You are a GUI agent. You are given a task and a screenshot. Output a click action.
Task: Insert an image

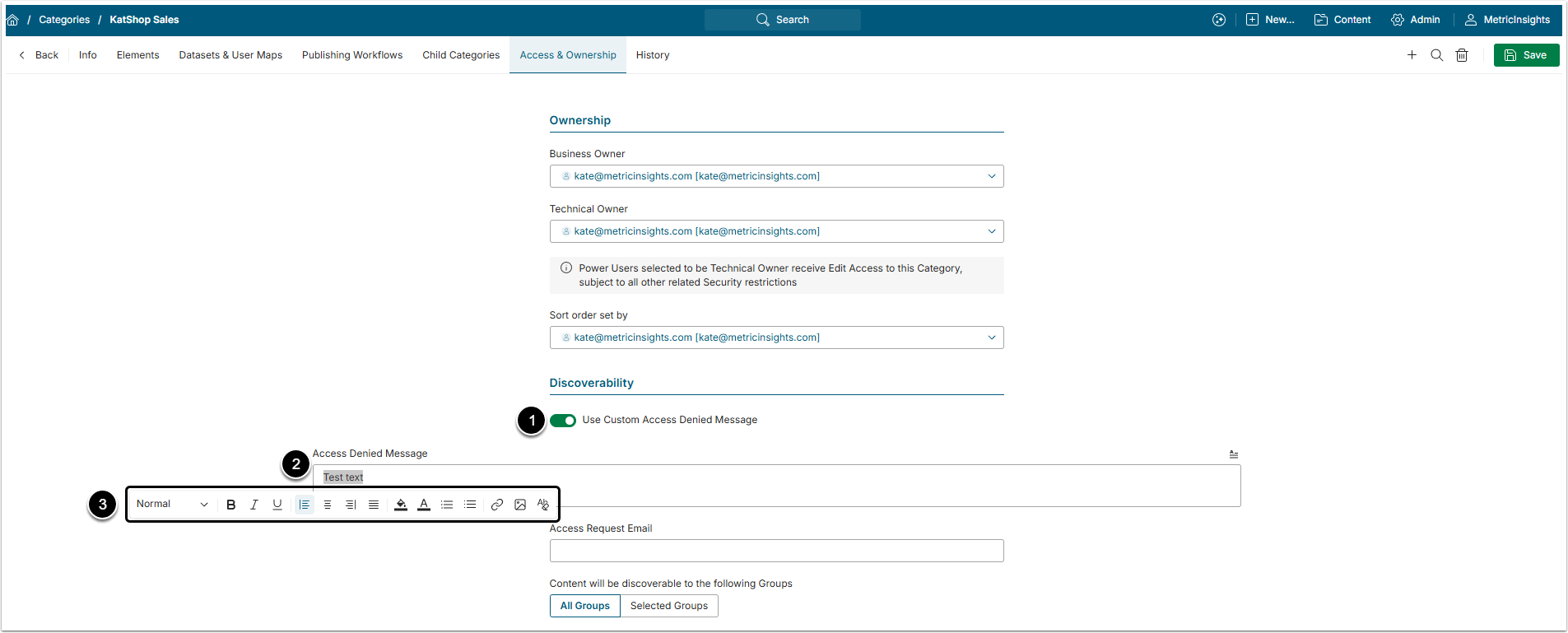point(520,505)
